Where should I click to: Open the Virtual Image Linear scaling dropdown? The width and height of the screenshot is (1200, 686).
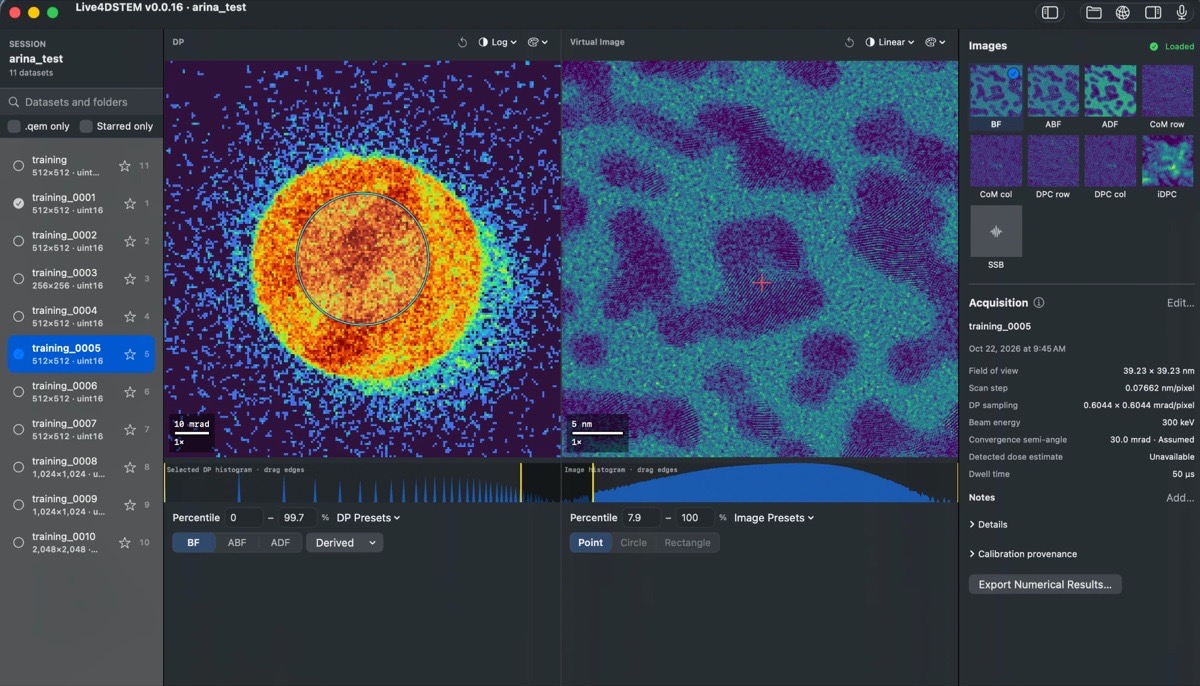(x=889, y=43)
